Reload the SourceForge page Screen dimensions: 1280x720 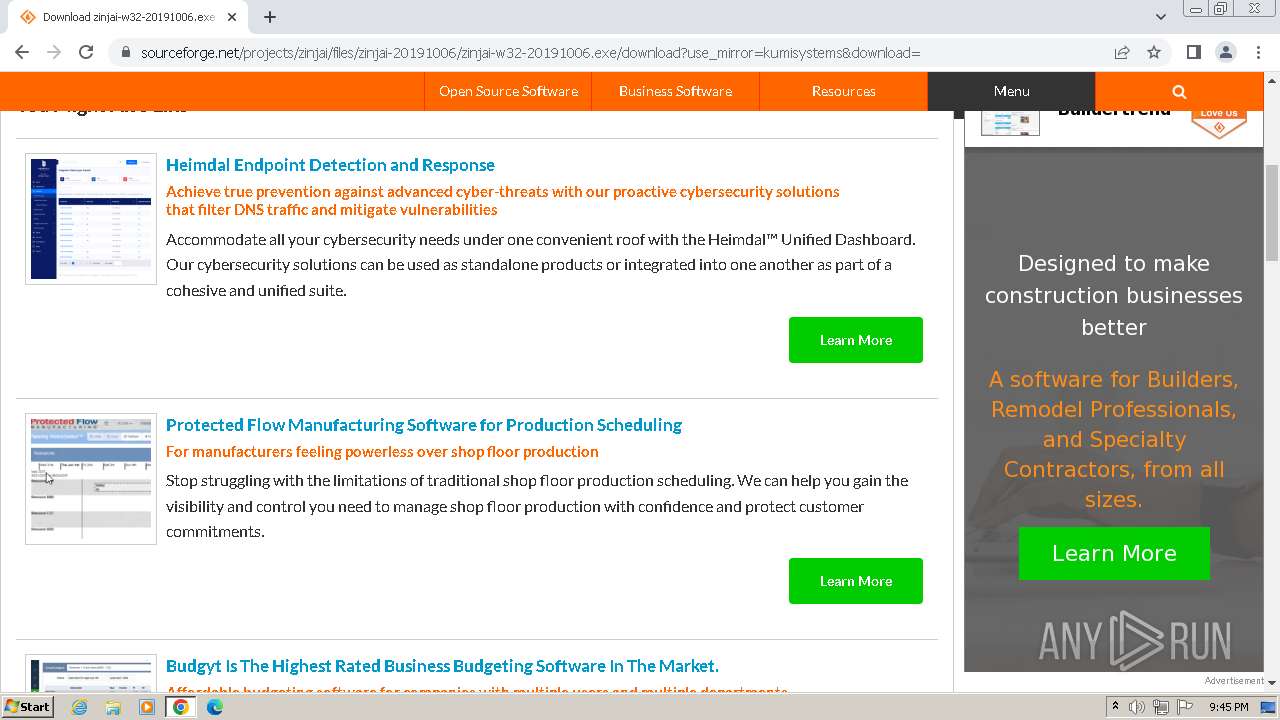pyautogui.click(x=86, y=52)
